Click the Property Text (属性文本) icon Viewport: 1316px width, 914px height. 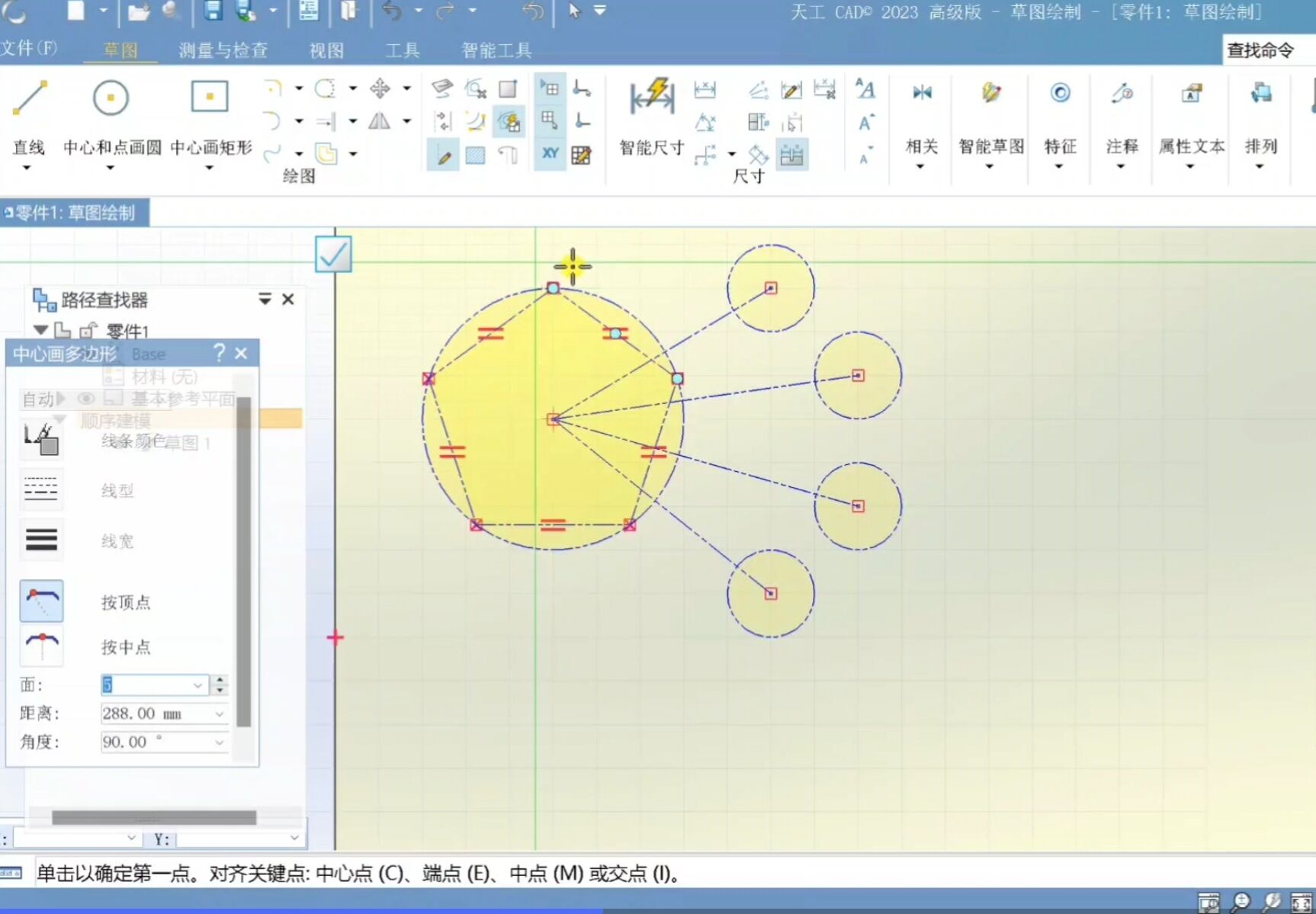1191,93
